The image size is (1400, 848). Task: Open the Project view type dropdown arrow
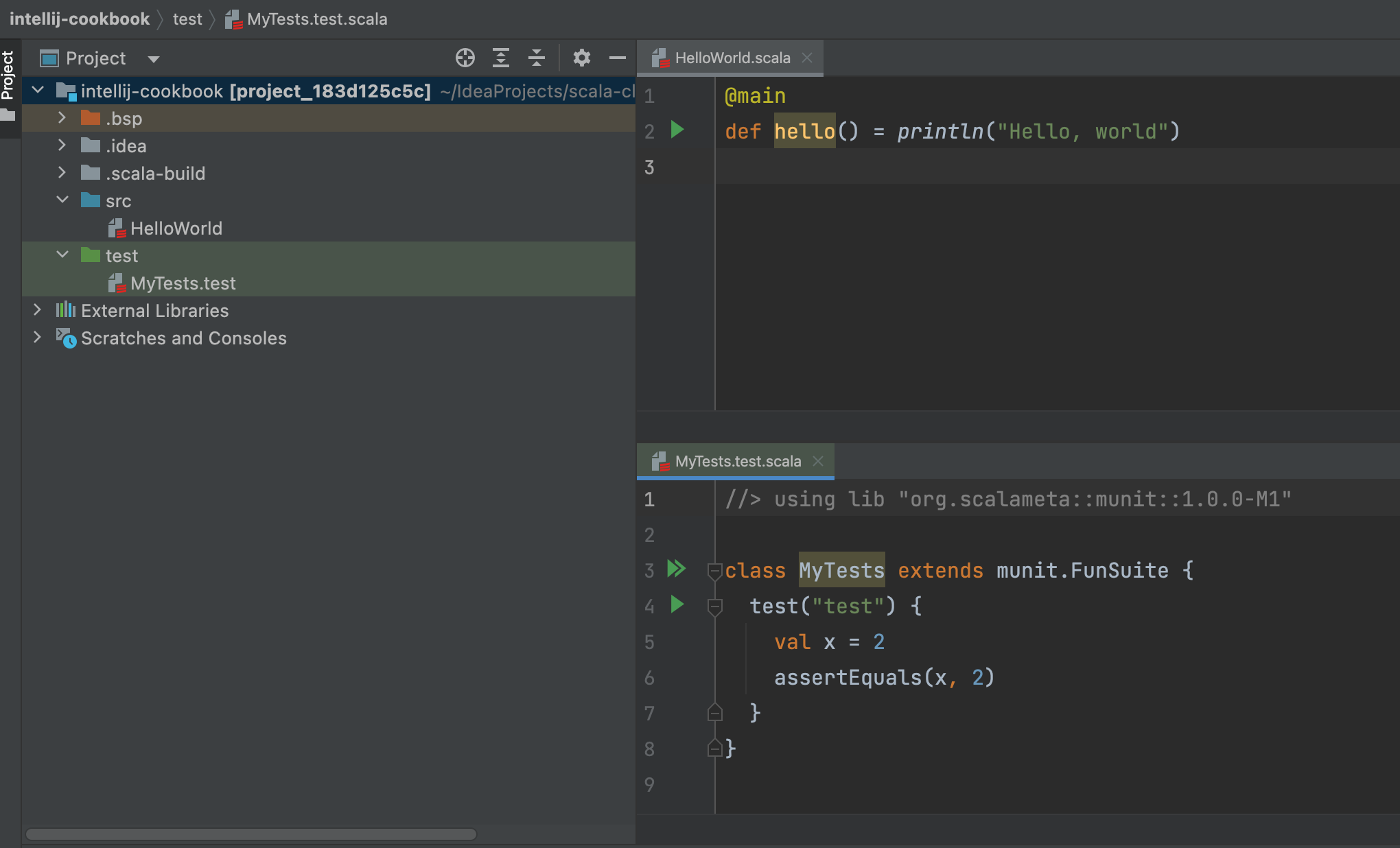[154, 59]
